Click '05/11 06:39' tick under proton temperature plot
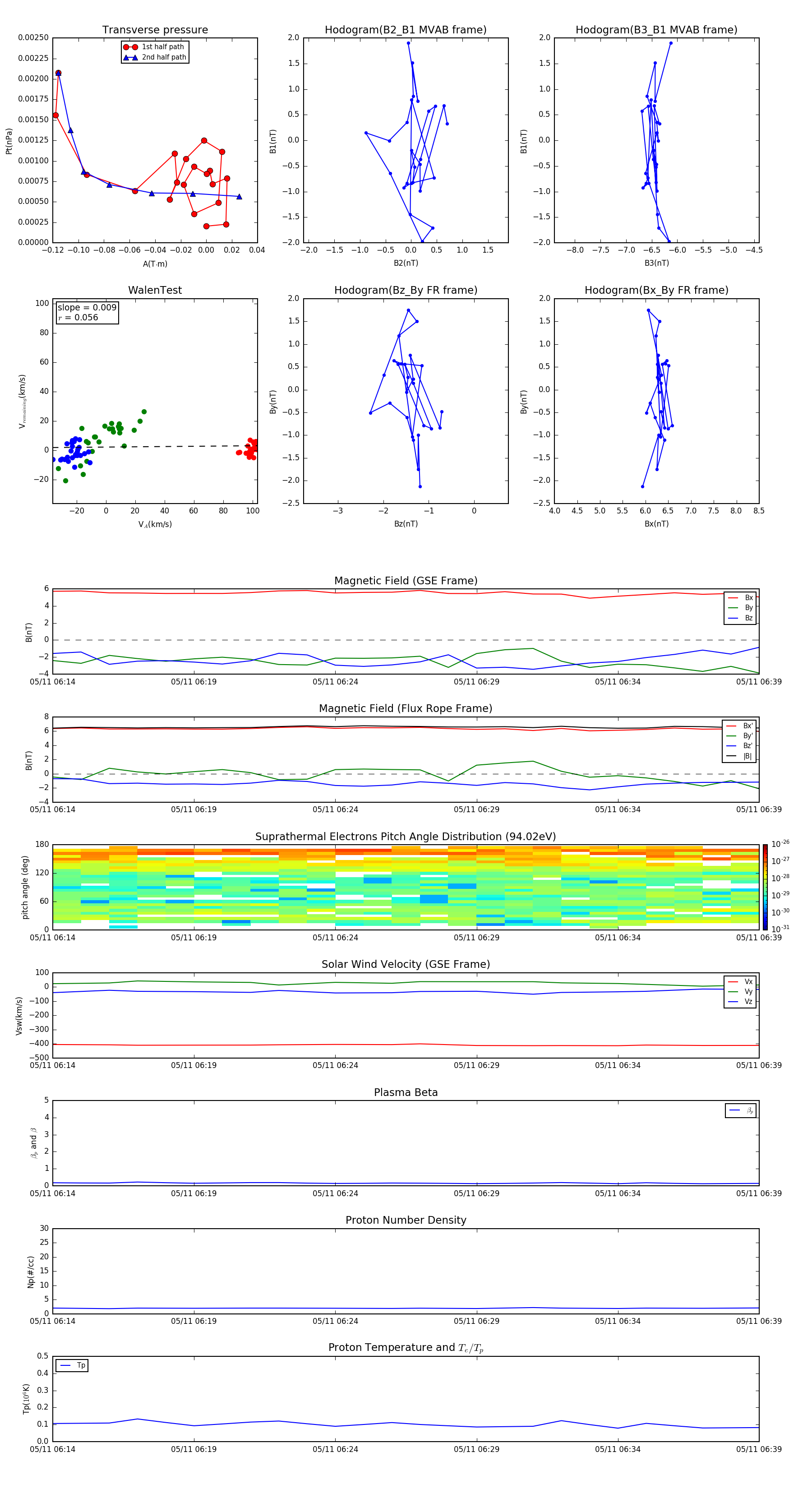This screenshot has height=1489, width=812. tap(759, 1449)
